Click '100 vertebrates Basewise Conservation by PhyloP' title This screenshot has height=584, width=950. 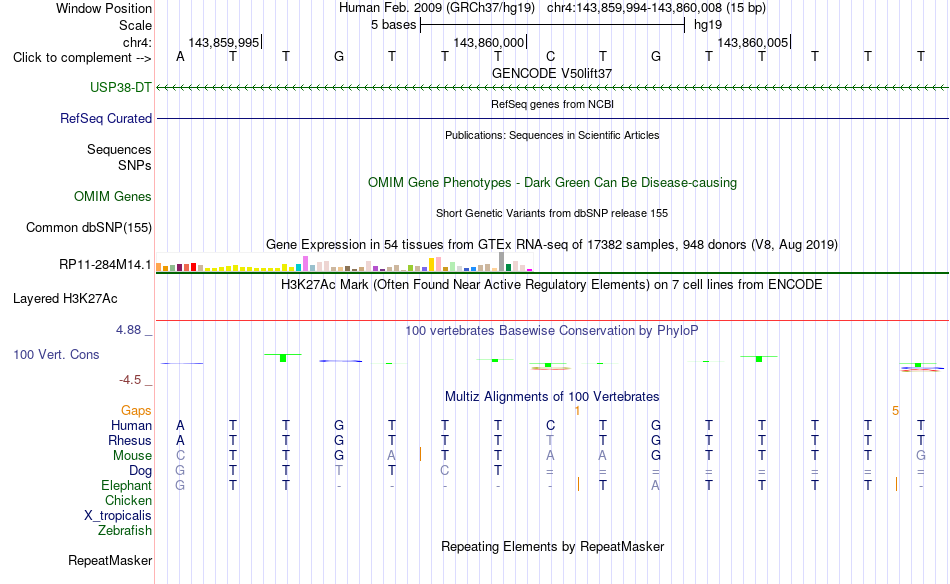[552, 331]
